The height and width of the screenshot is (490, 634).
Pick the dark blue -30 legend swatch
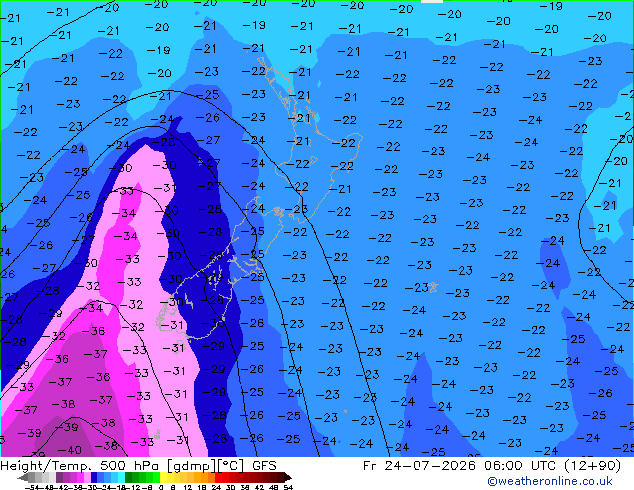(94, 477)
